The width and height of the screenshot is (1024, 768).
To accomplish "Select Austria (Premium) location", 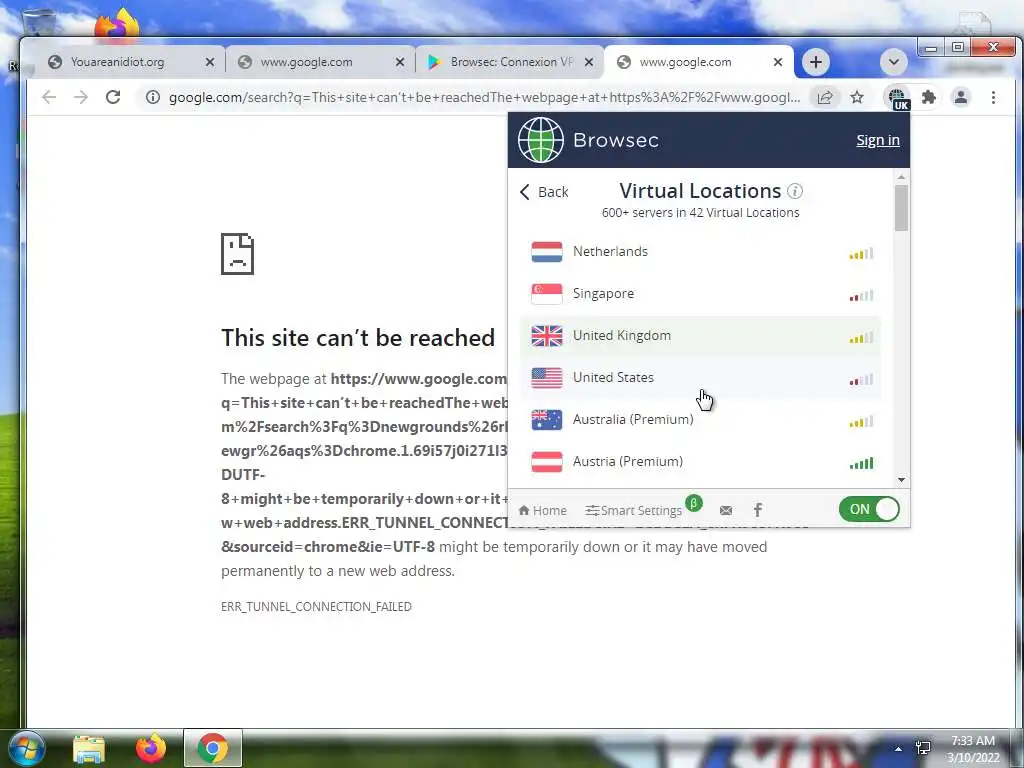I will (701, 461).
